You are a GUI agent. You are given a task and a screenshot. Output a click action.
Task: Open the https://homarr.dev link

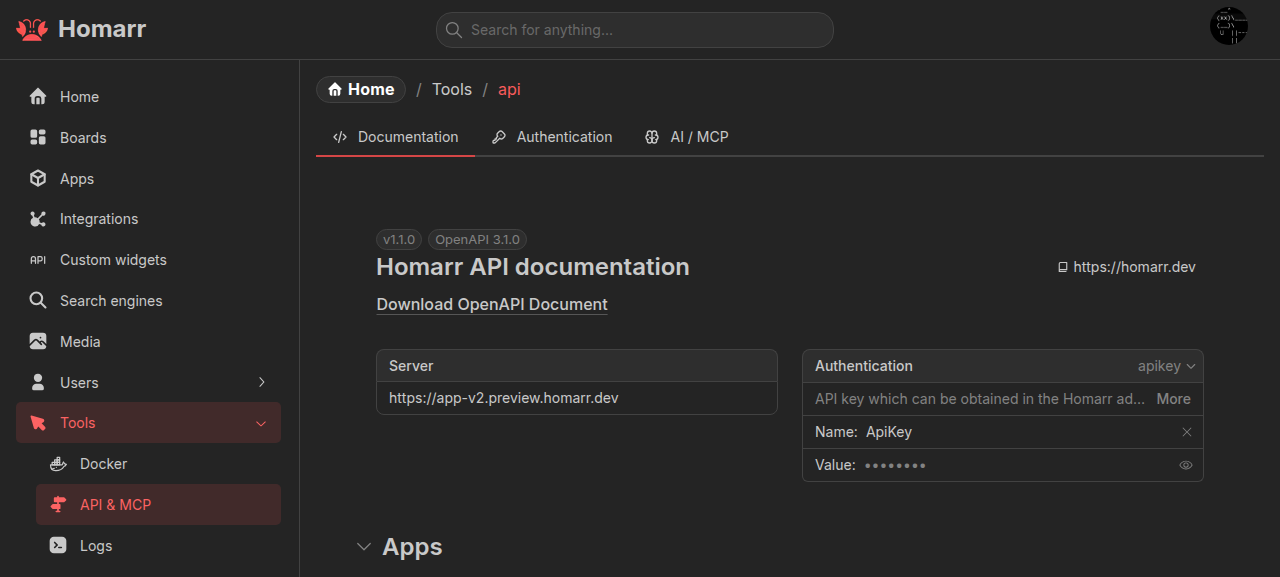click(1134, 267)
